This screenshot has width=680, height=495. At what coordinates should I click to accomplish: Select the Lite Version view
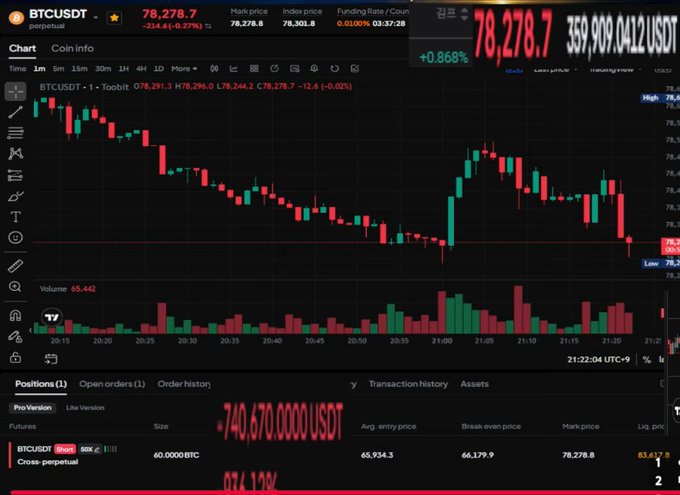85,408
